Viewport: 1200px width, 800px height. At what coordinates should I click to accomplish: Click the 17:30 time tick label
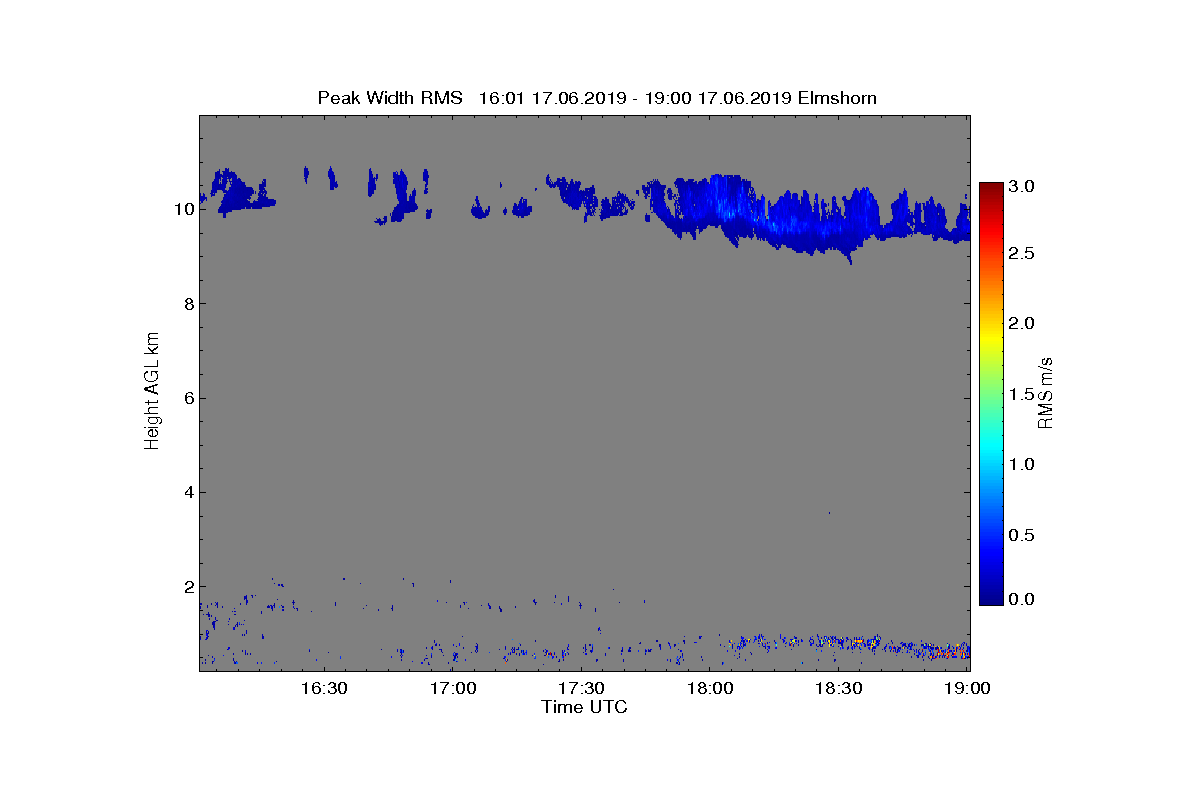582,689
